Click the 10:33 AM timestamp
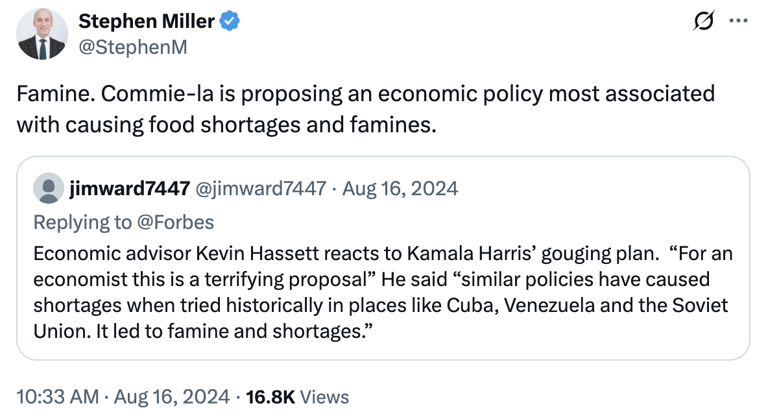 click(58, 396)
